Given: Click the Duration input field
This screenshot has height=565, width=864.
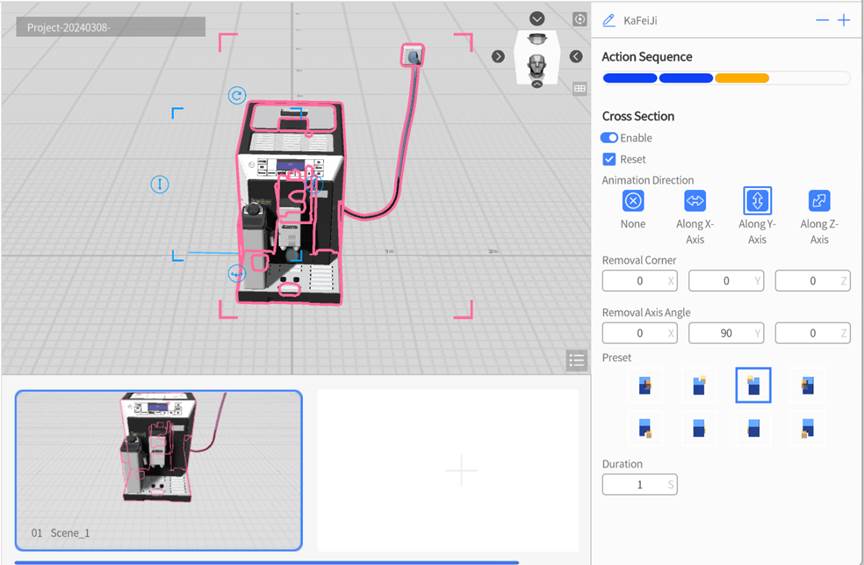Looking at the screenshot, I should [639, 484].
